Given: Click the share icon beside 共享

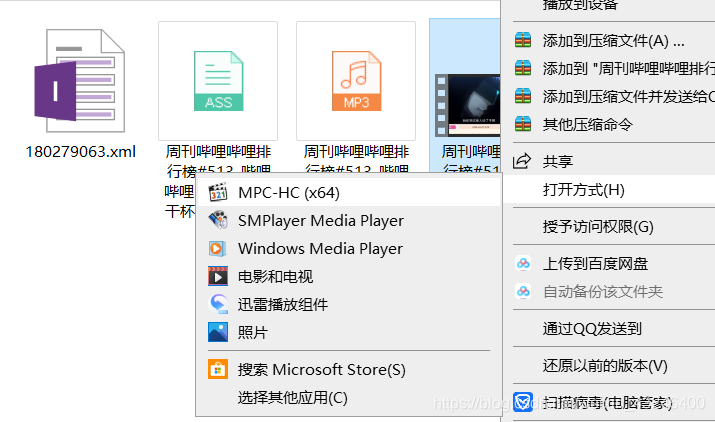Looking at the screenshot, I should [x=523, y=161].
